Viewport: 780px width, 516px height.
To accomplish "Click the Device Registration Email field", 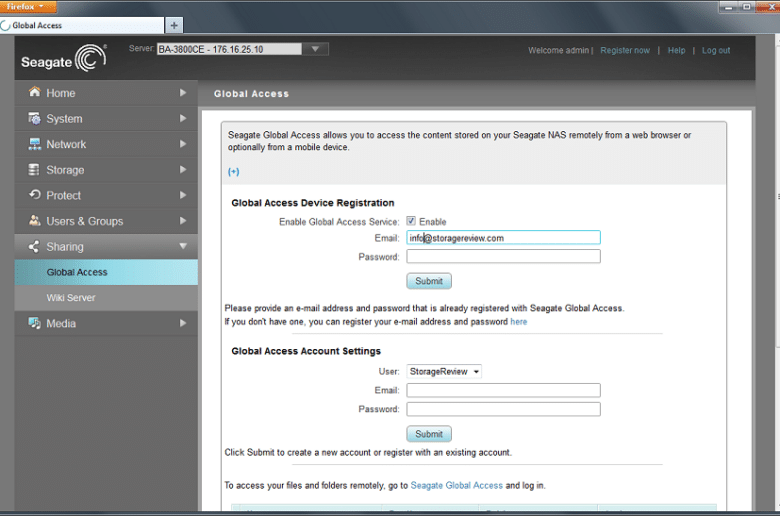I will tap(503, 238).
